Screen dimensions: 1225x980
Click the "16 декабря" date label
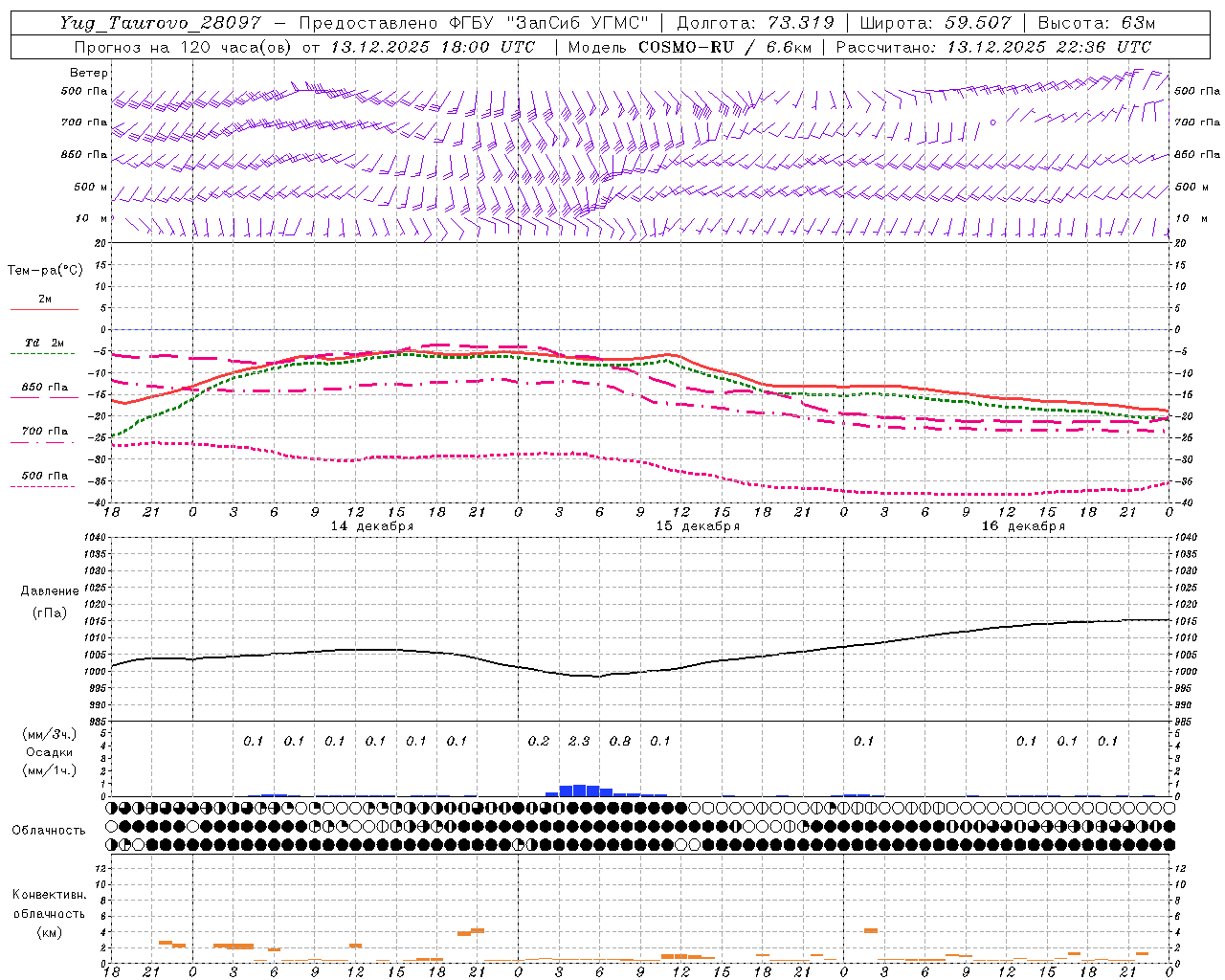(1023, 526)
